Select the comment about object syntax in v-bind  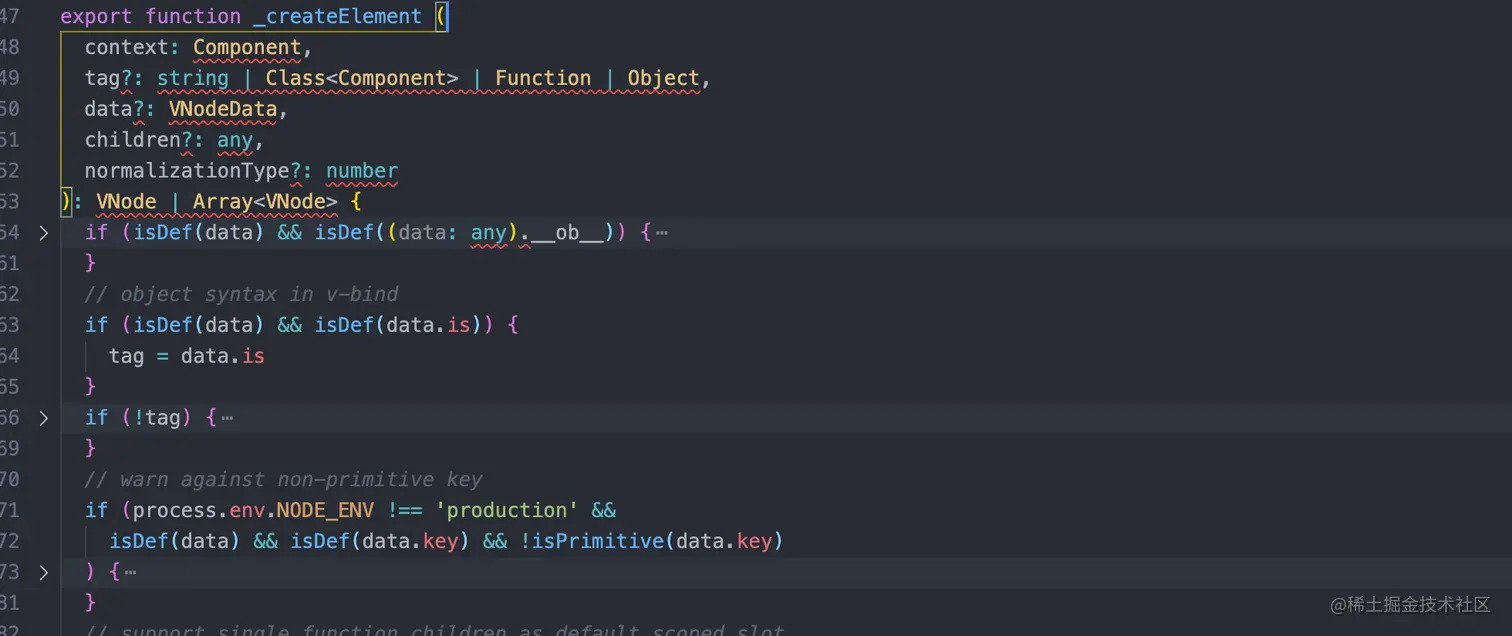coord(240,294)
